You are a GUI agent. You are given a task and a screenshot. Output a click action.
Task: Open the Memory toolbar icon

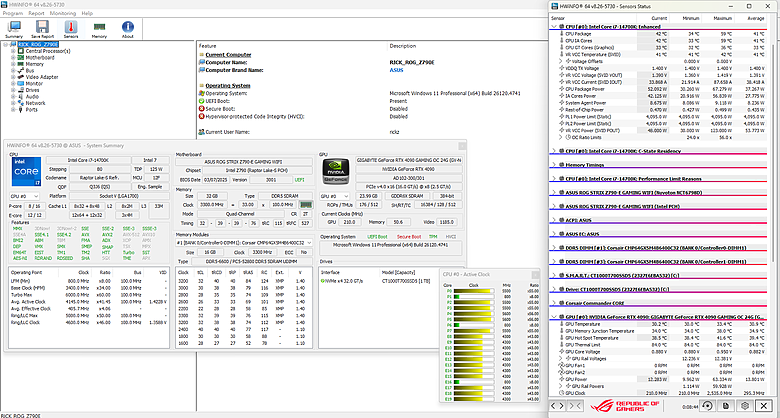click(x=99, y=29)
